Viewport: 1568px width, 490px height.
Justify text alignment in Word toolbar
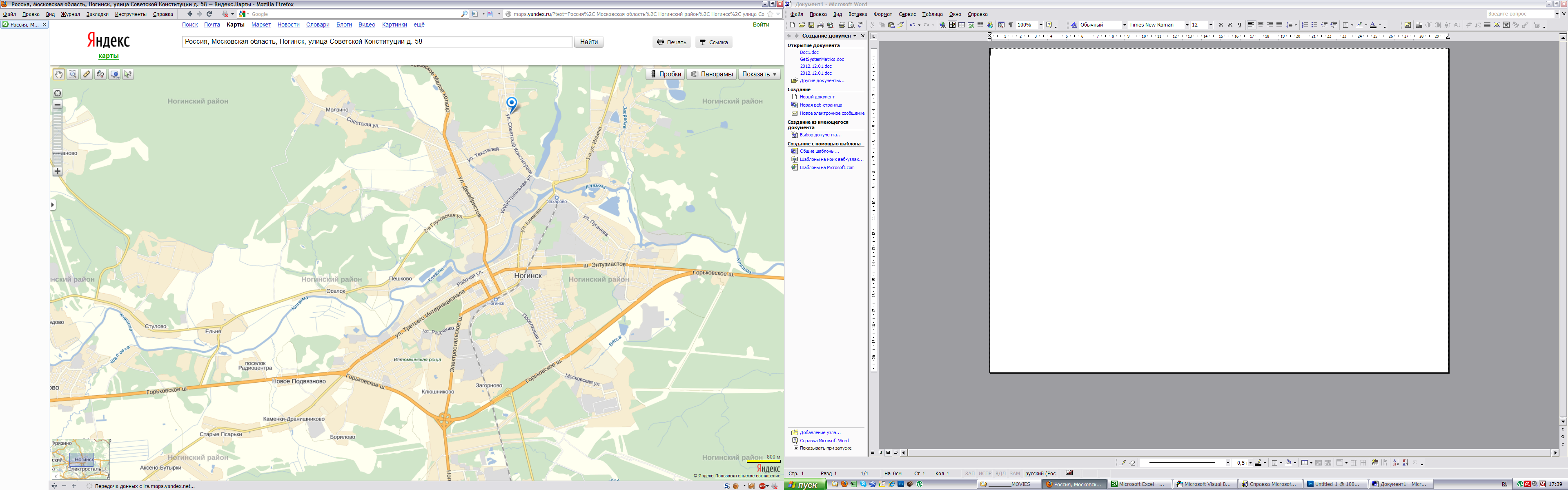point(1279,25)
